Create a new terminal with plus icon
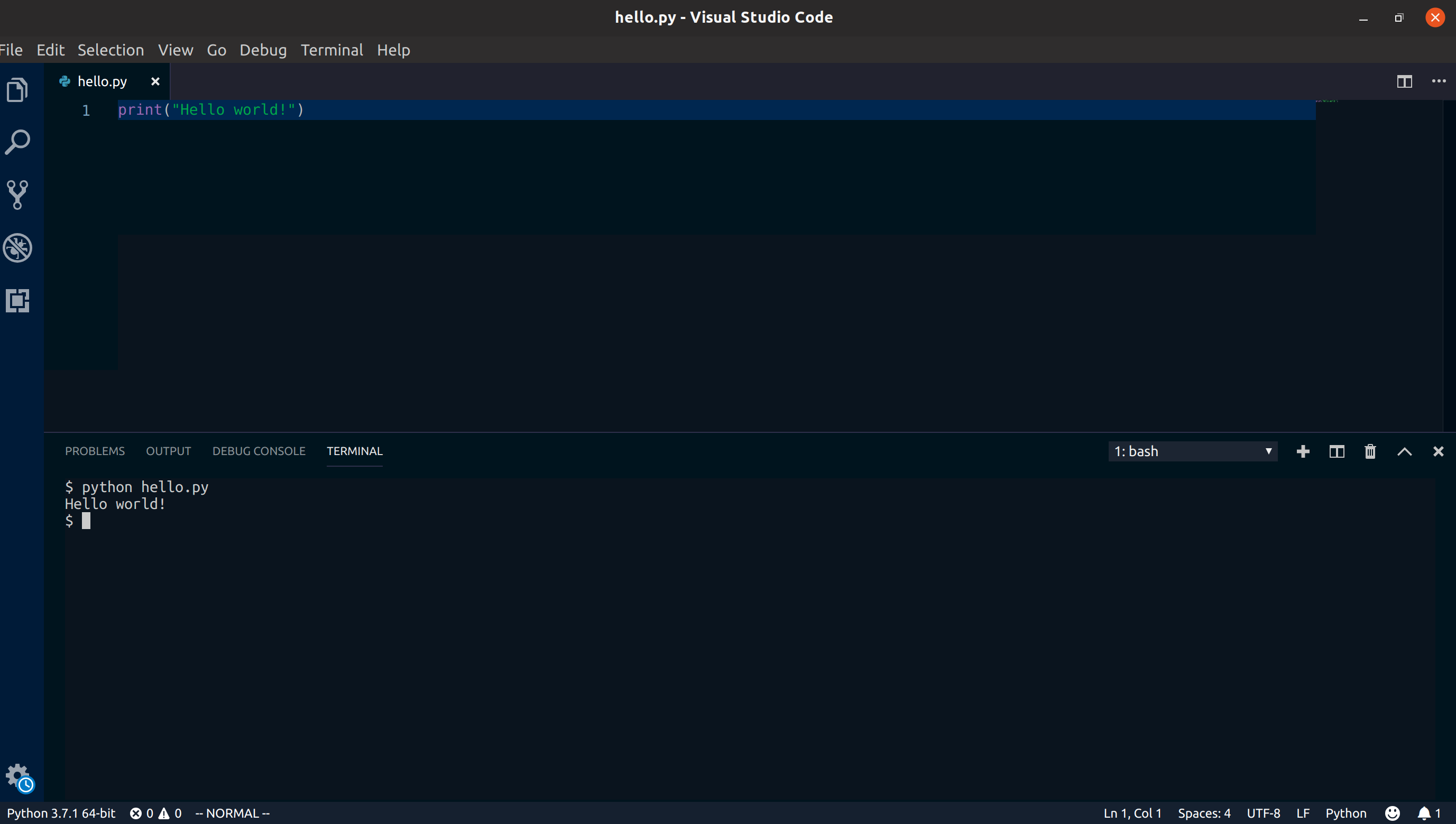 [x=1303, y=451]
